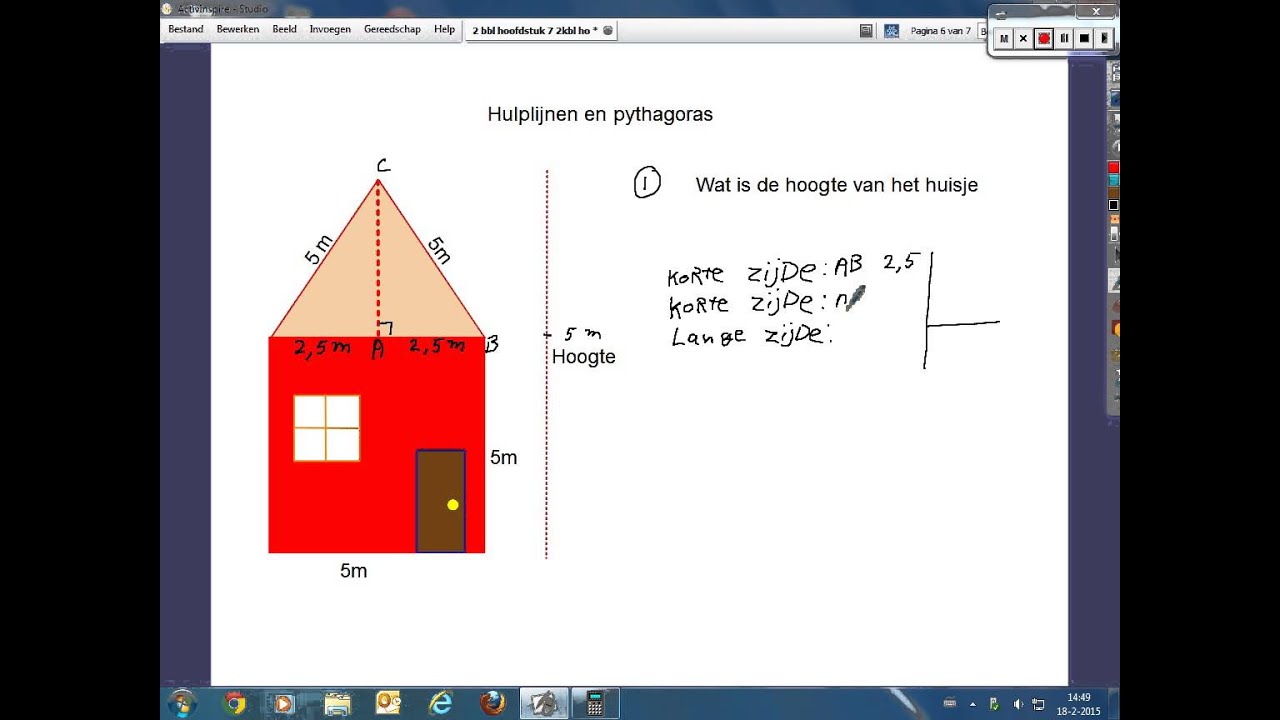Launch Internet Explorer from taskbar
1280x720 pixels.
[440, 703]
